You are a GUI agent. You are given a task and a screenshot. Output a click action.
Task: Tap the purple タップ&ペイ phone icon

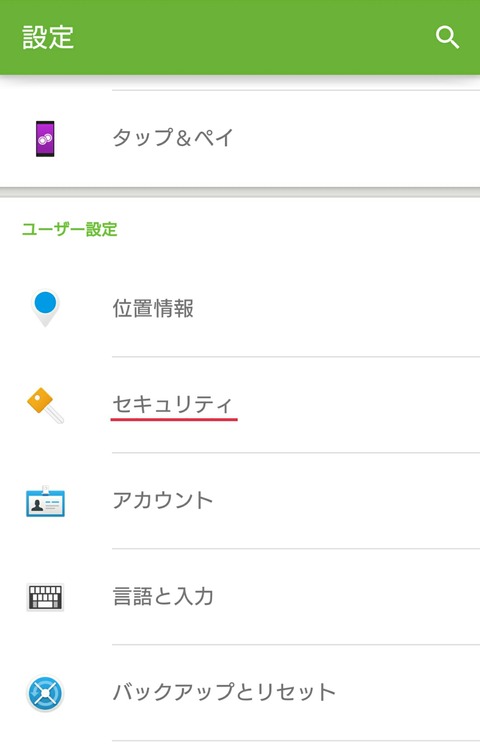[45, 139]
